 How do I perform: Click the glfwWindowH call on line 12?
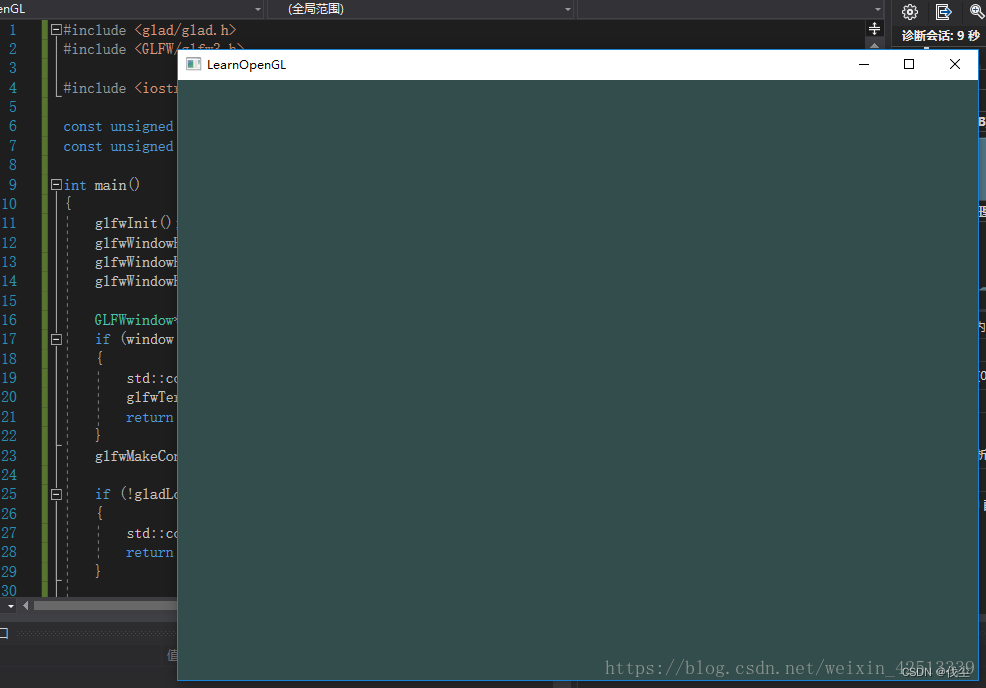(136, 243)
